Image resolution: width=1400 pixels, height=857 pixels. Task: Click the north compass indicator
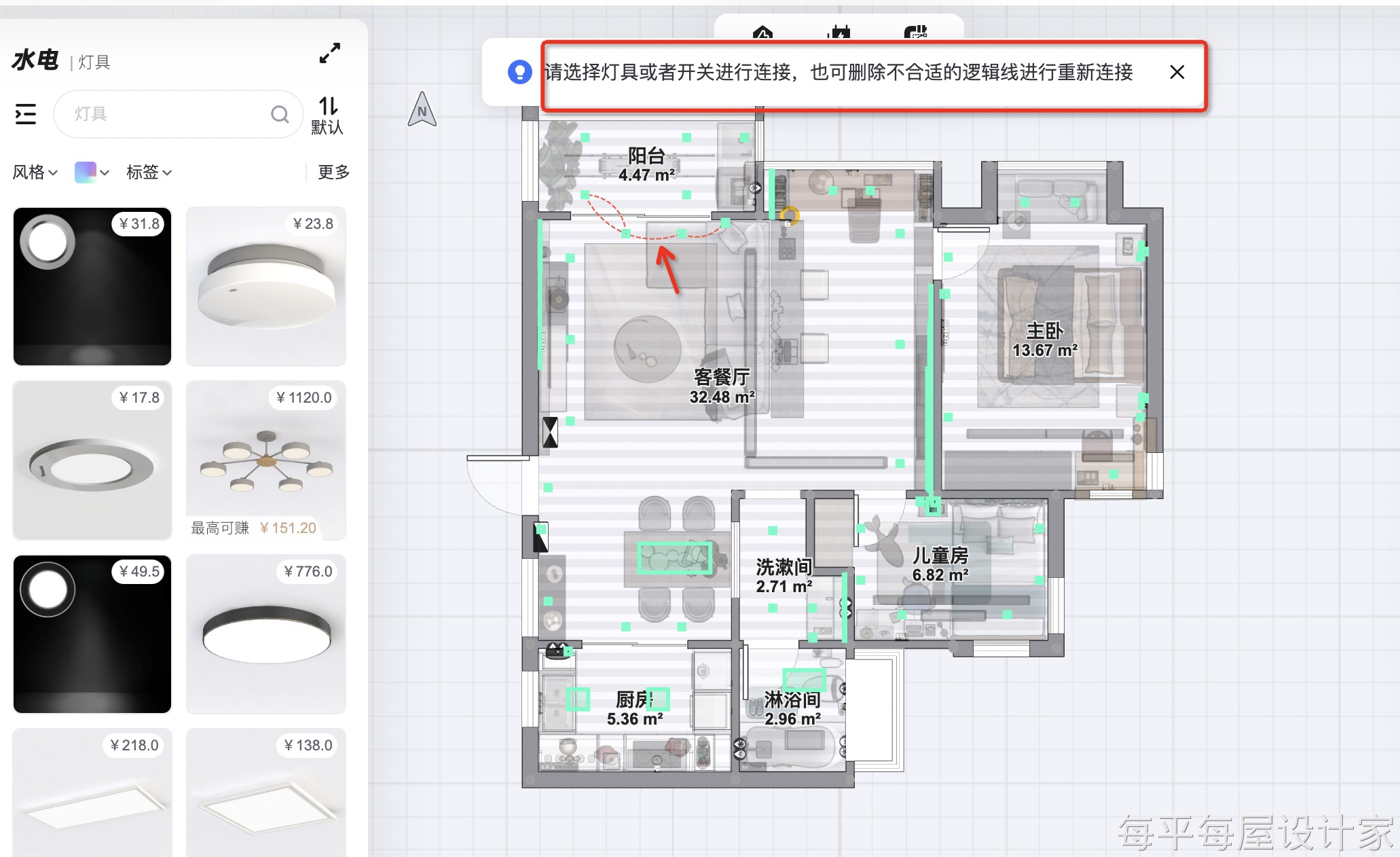[422, 109]
